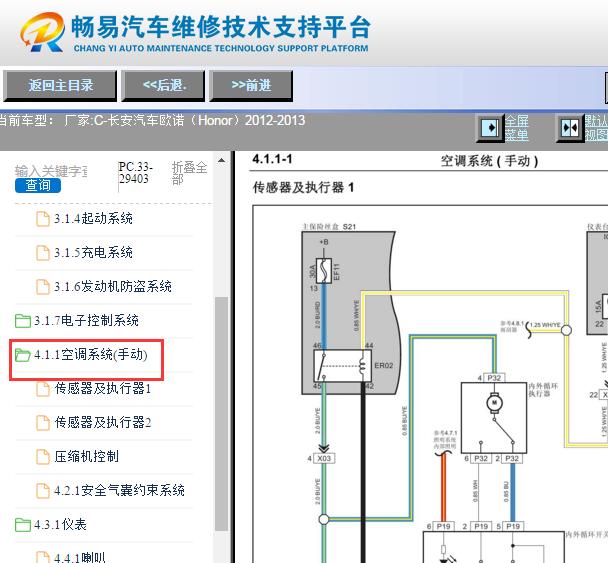Select 传感器及执行器2 page
Image resolution: width=608 pixels, height=563 pixels.
point(103,423)
